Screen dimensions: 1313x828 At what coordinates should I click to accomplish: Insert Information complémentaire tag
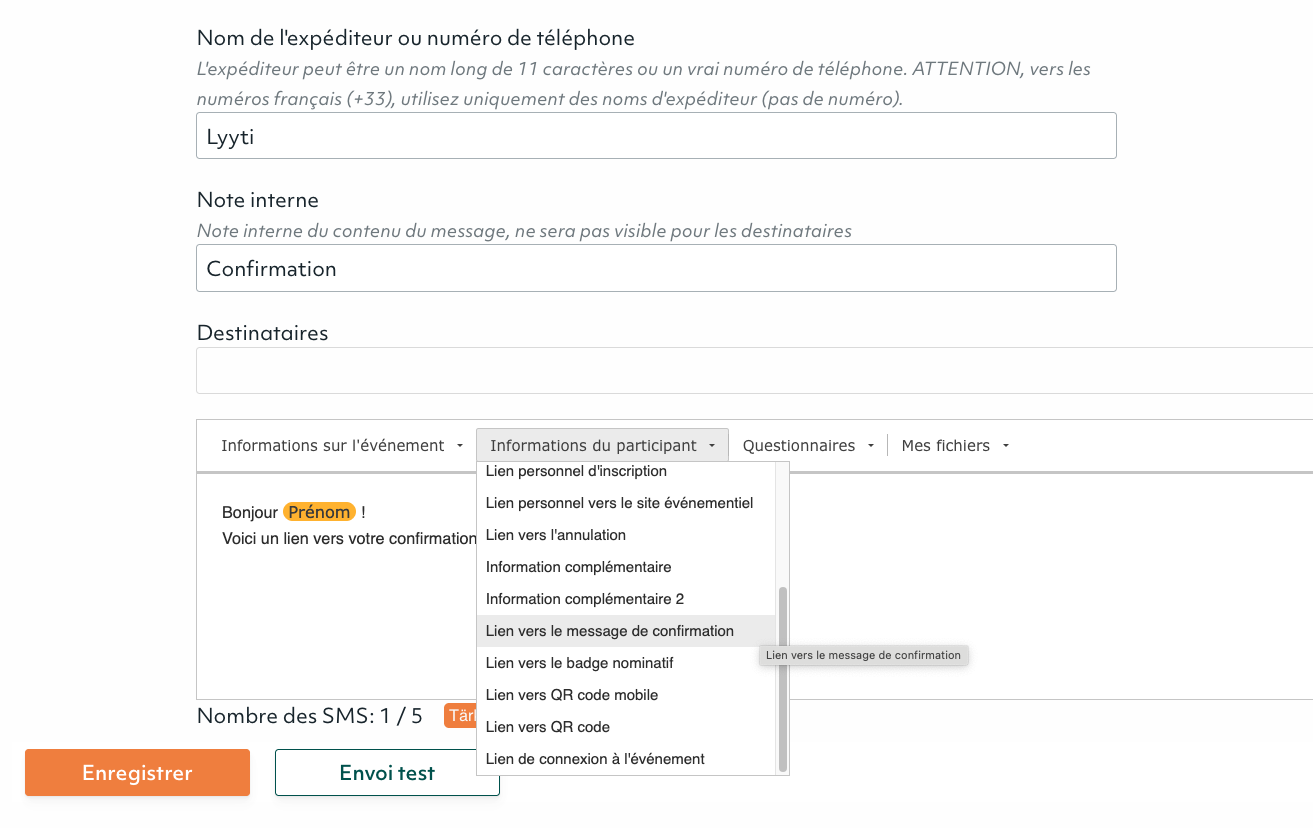tap(578, 567)
